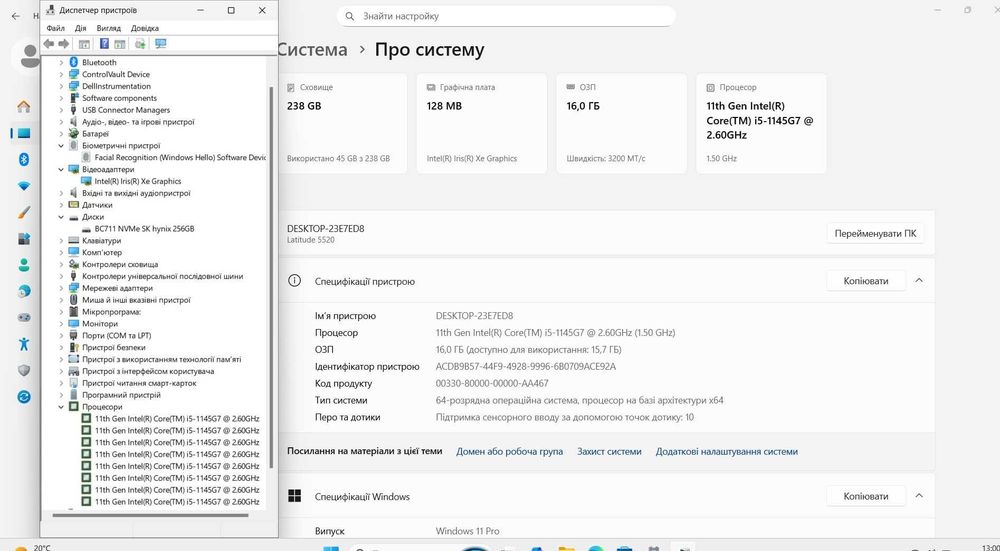Select Монітори category in device tree
Viewport: 1000px width, 551px height.
point(99,323)
